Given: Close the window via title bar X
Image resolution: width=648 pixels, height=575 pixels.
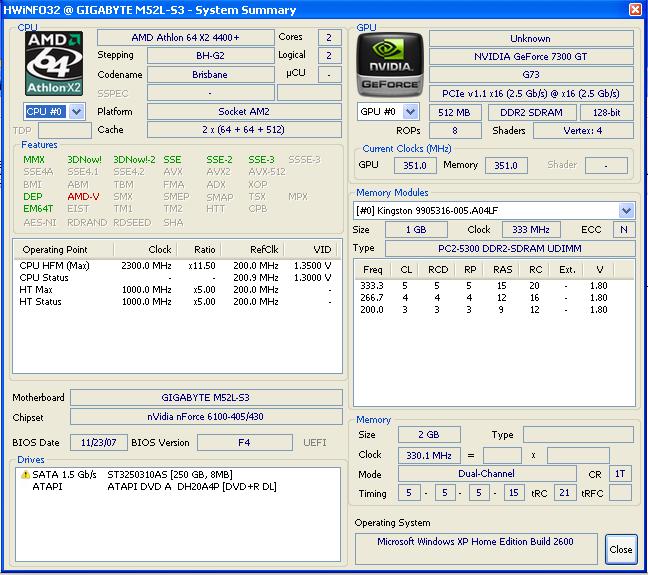Looking at the screenshot, I should point(635,9).
